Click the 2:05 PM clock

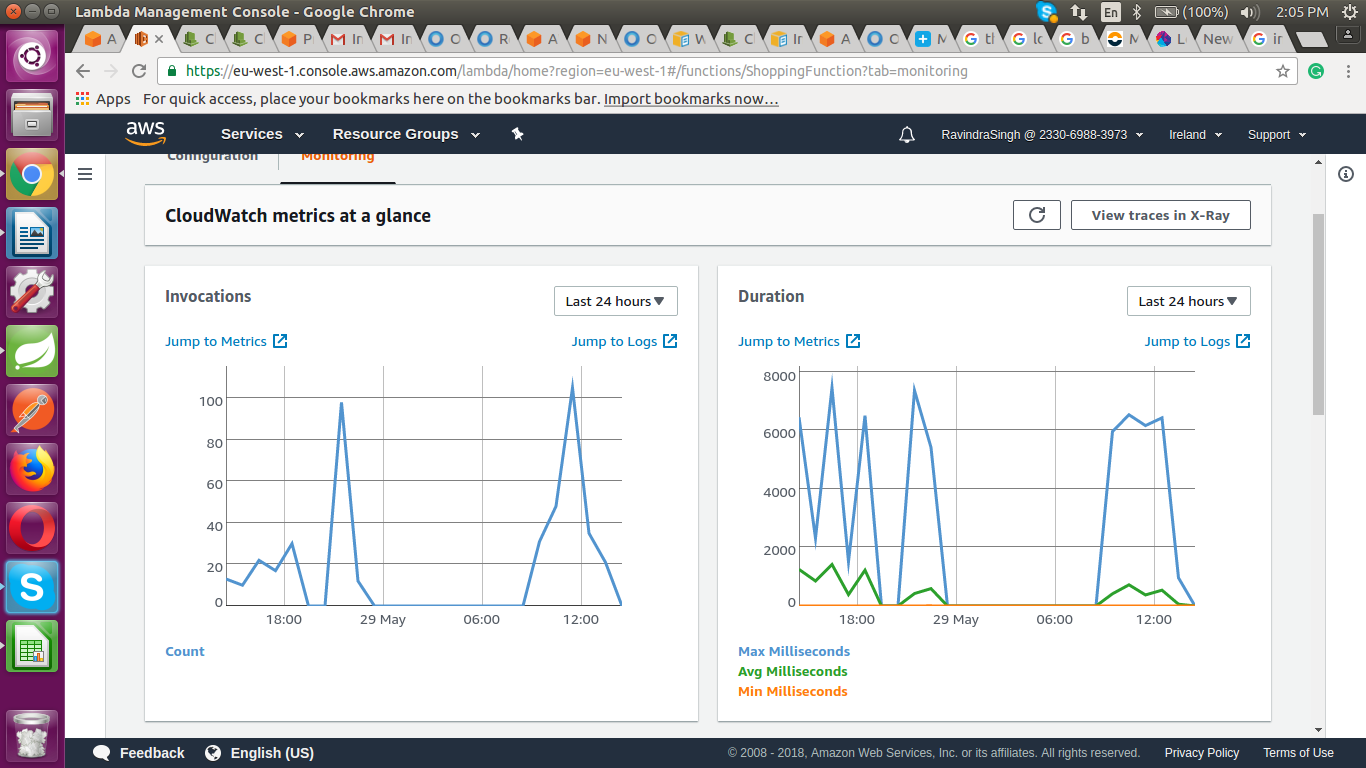[1302, 12]
